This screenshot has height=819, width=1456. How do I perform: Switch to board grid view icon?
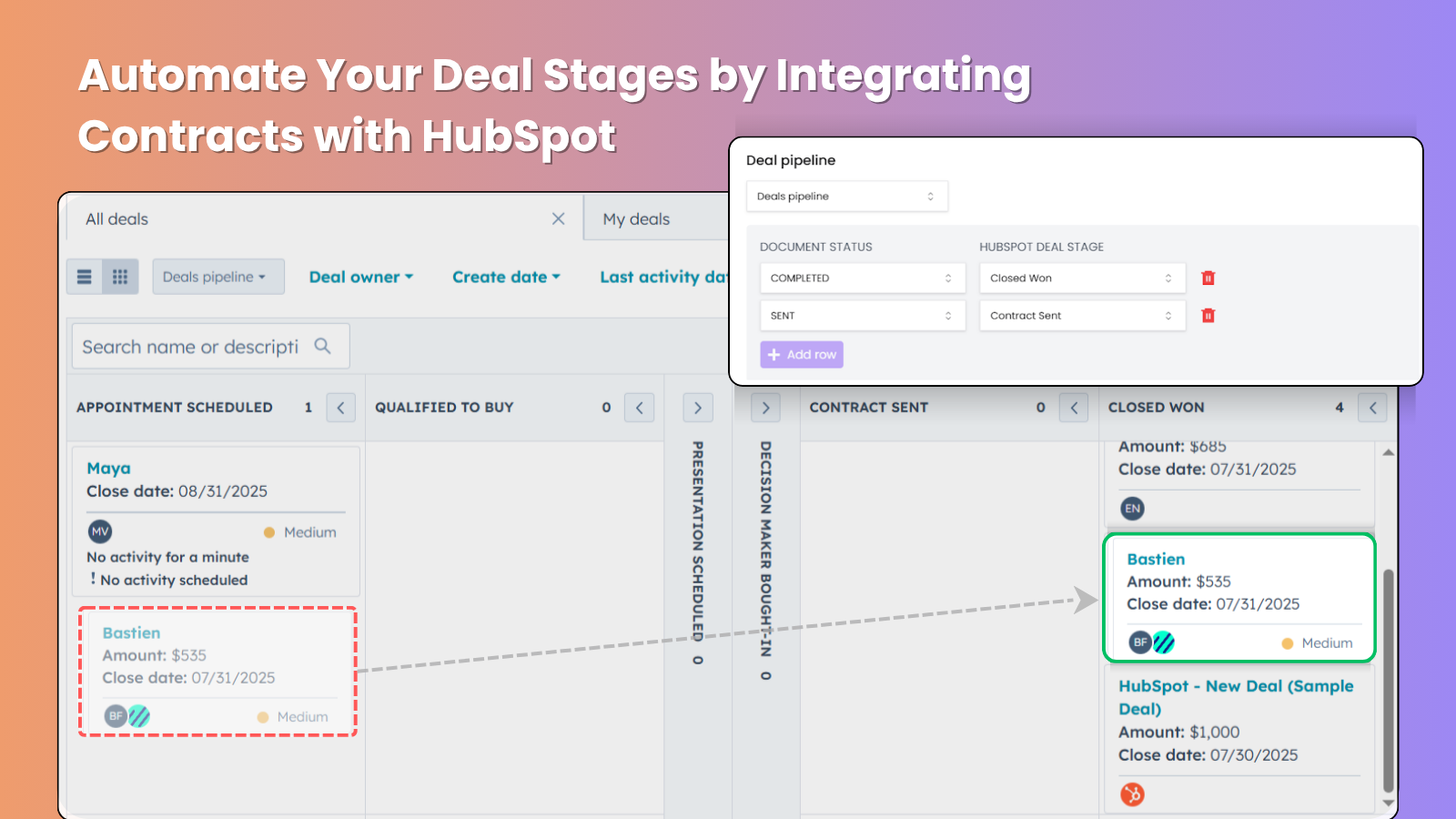120,277
